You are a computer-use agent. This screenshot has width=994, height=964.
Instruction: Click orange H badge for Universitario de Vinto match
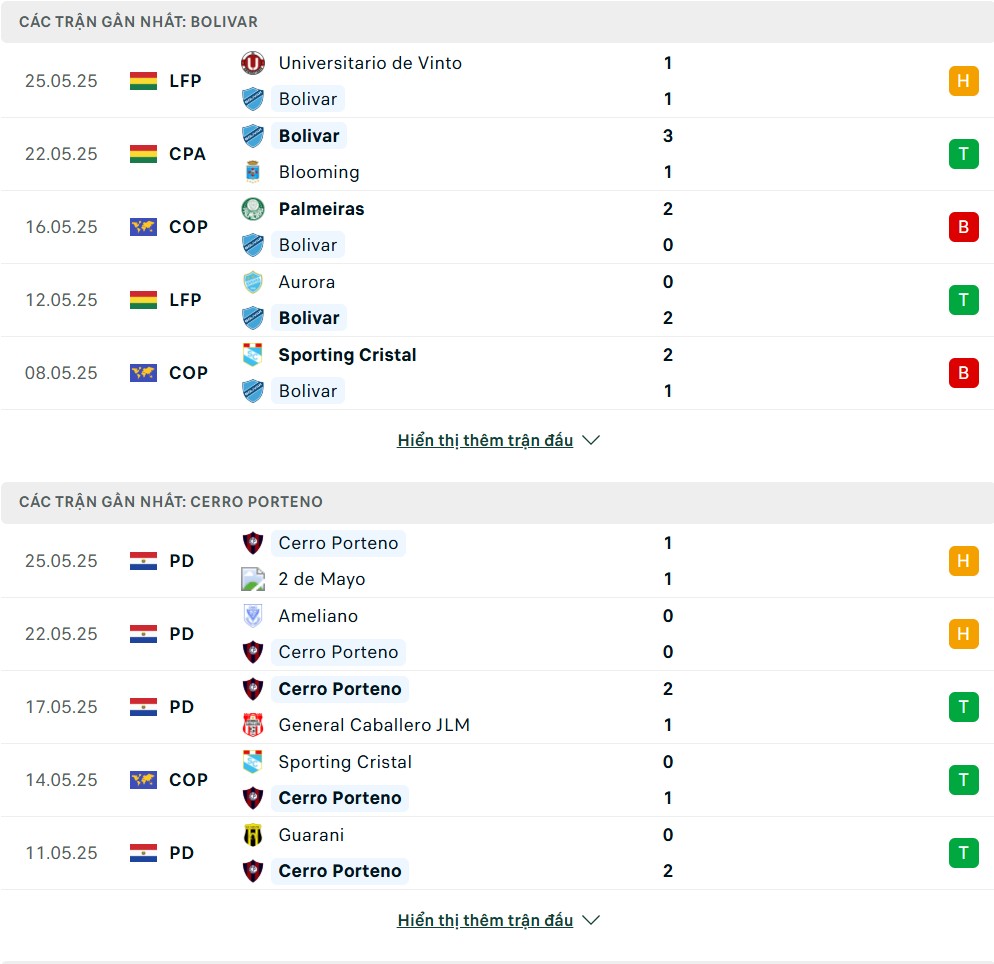click(x=964, y=81)
